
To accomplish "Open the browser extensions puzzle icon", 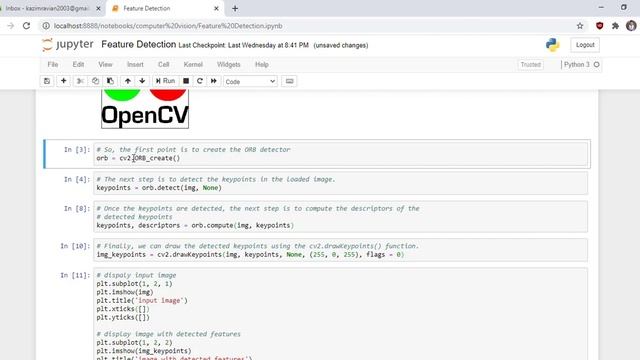I will (615, 26).
